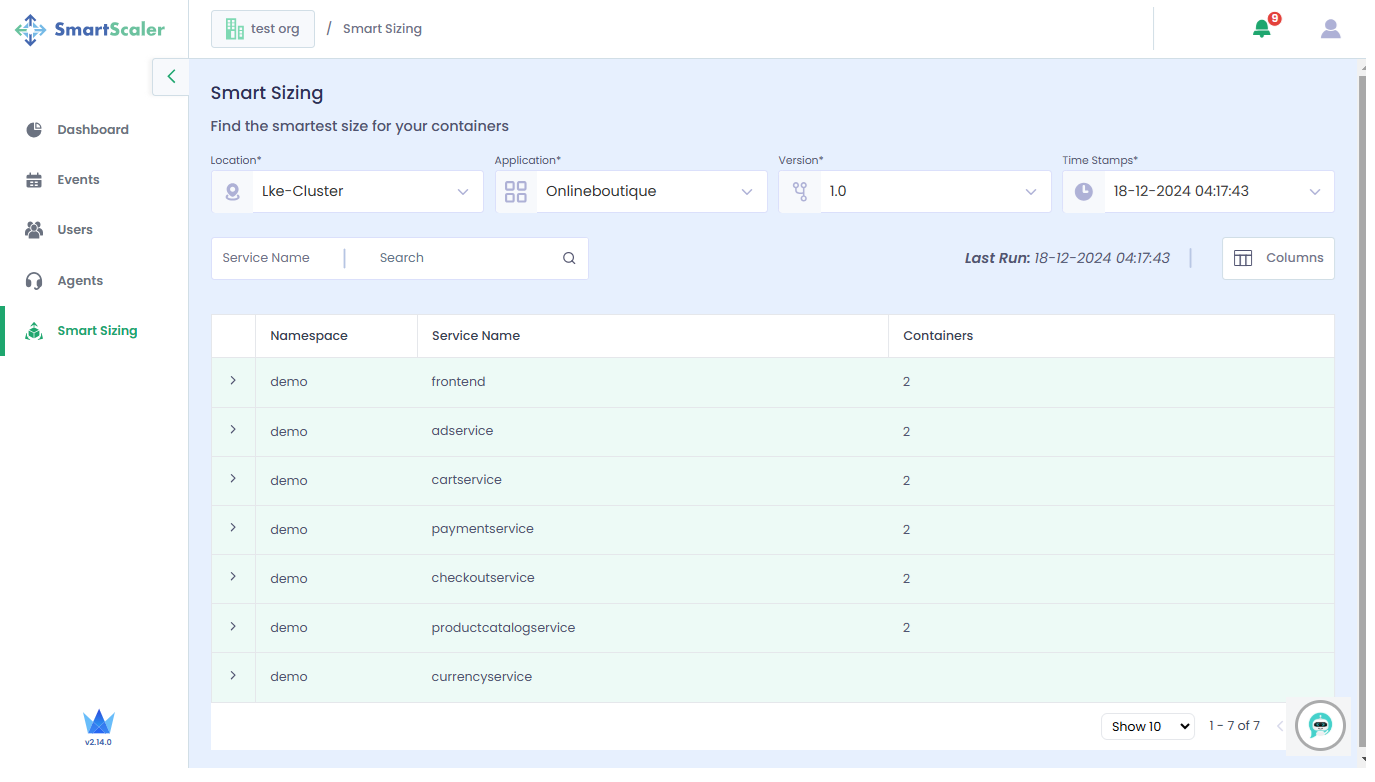Open Version dropdown showing 1.0
Image resolution: width=1375 pixels, height=782 pixels.
[x=915, y=191]
